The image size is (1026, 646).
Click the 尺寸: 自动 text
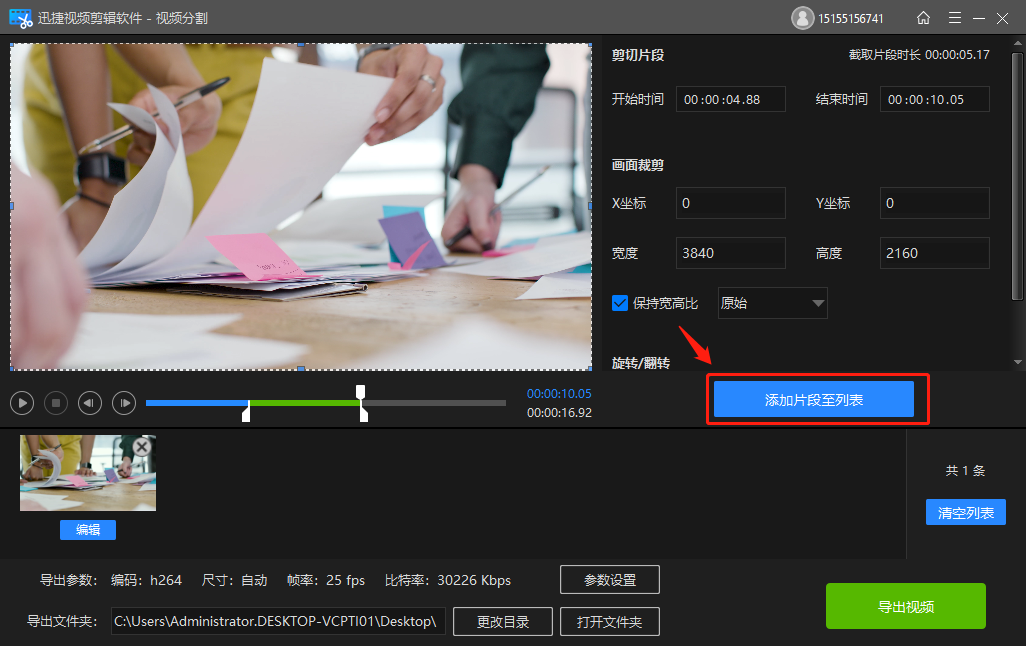(x=234, y=581)
